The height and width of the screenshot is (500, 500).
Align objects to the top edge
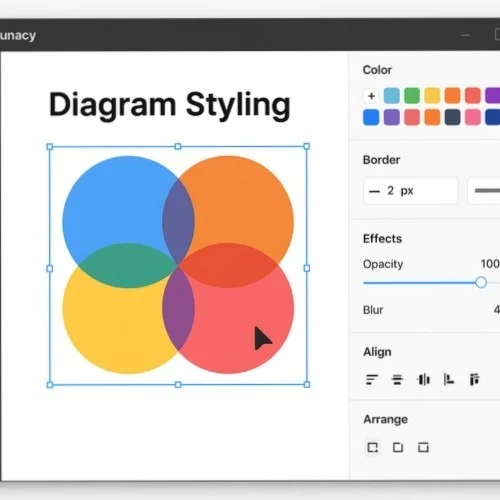tap(474, 379)
